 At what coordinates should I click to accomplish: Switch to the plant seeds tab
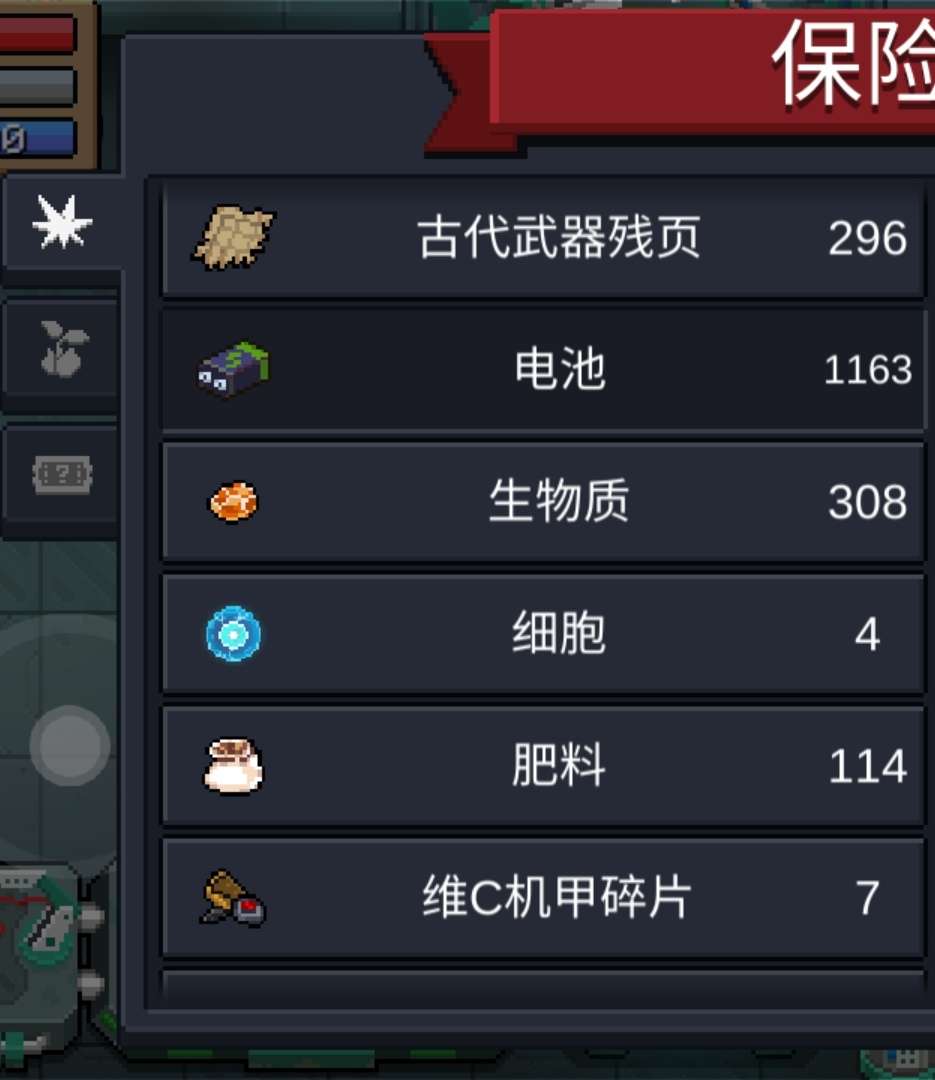(x=63, y=349)
